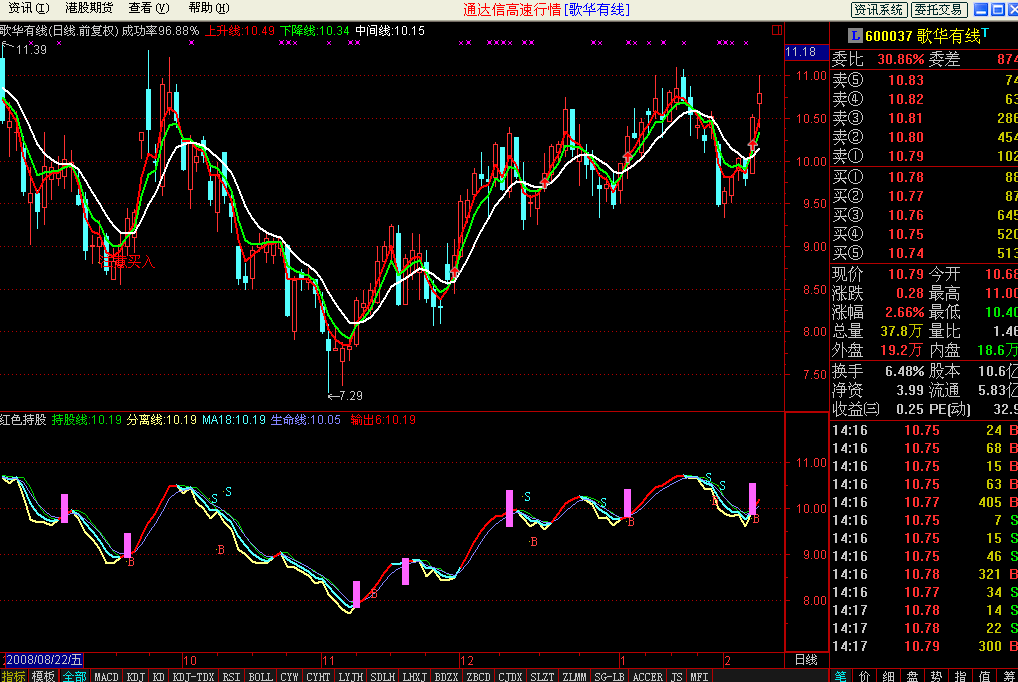Switch to the CJDX indicator
Viewport: 1018px width, 682px height.
[x=510, y=677]
